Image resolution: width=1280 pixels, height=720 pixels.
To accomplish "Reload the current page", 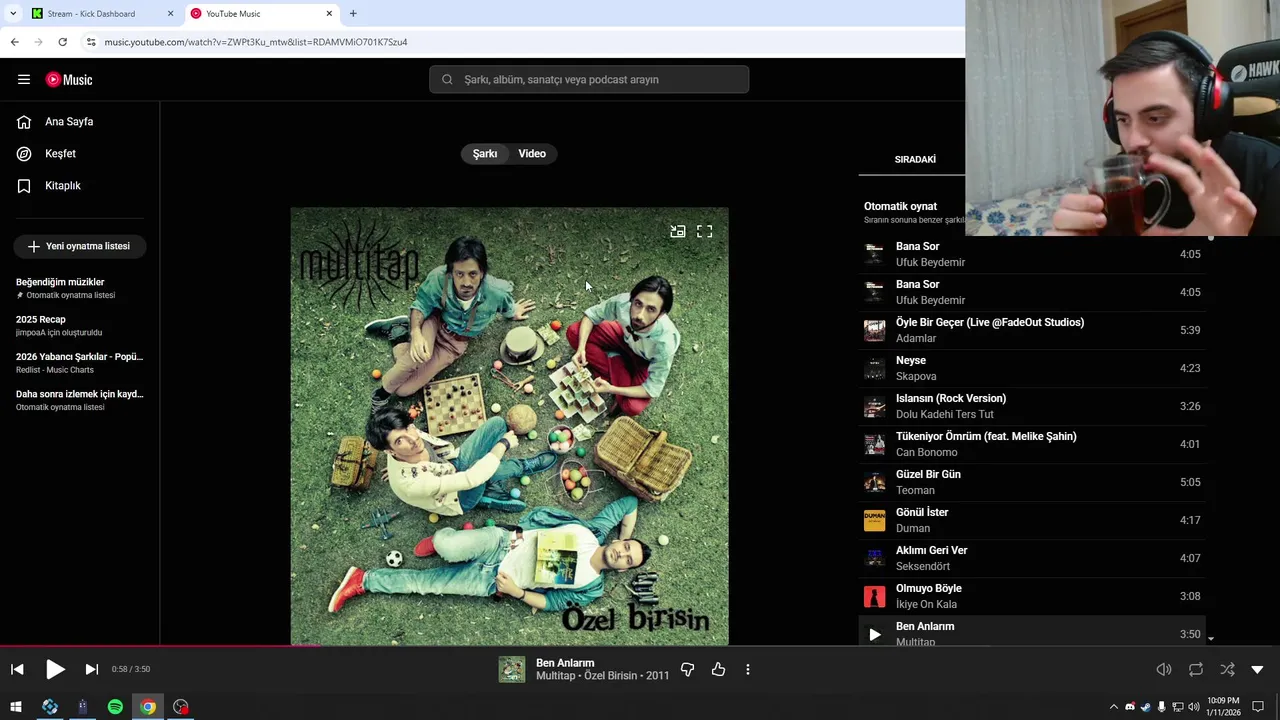I will [x=62, y=42].
